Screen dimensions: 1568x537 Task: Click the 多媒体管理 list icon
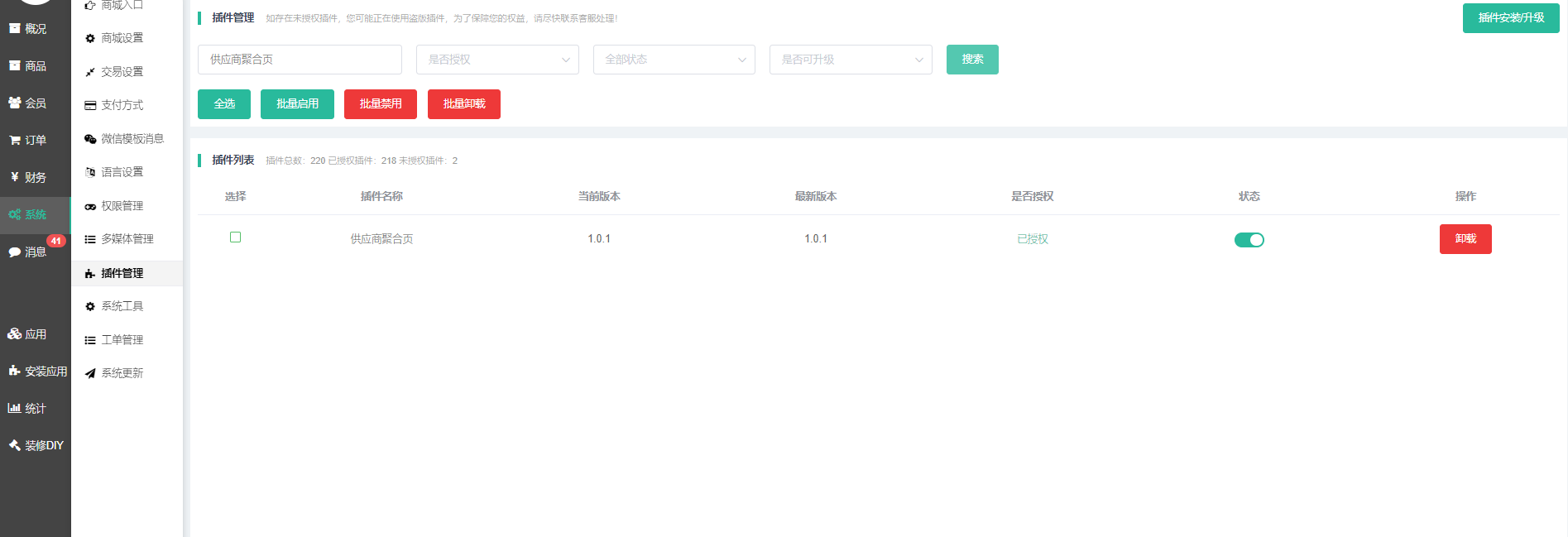tap(90, 239)
